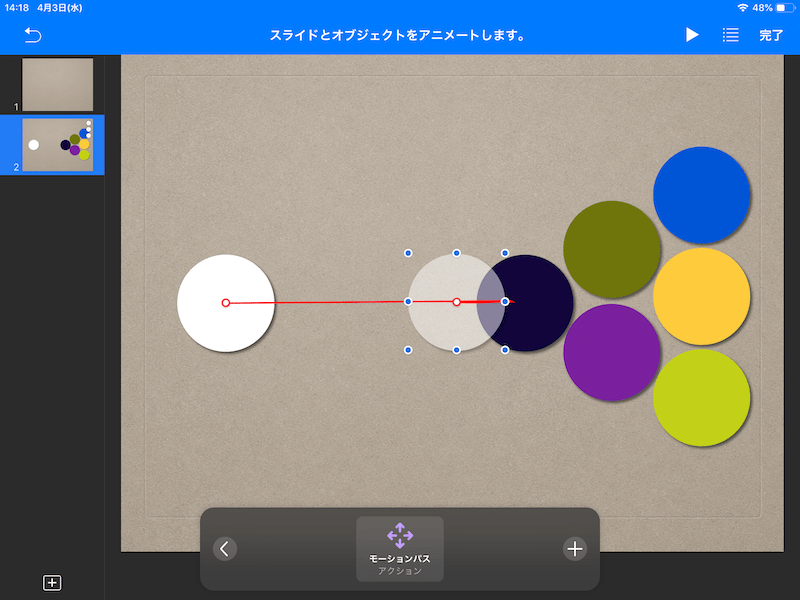Select the purple circle

pyautogui.click(x=612, y=353)
